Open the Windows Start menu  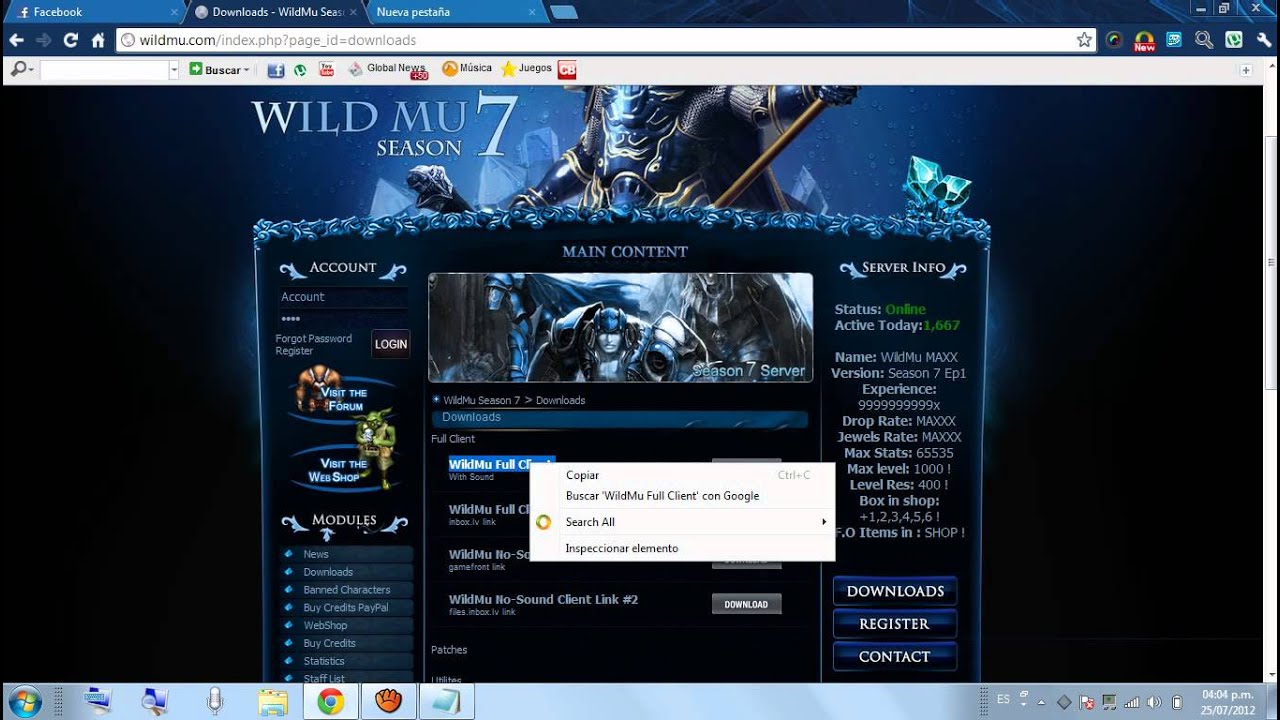coord(24,701)
